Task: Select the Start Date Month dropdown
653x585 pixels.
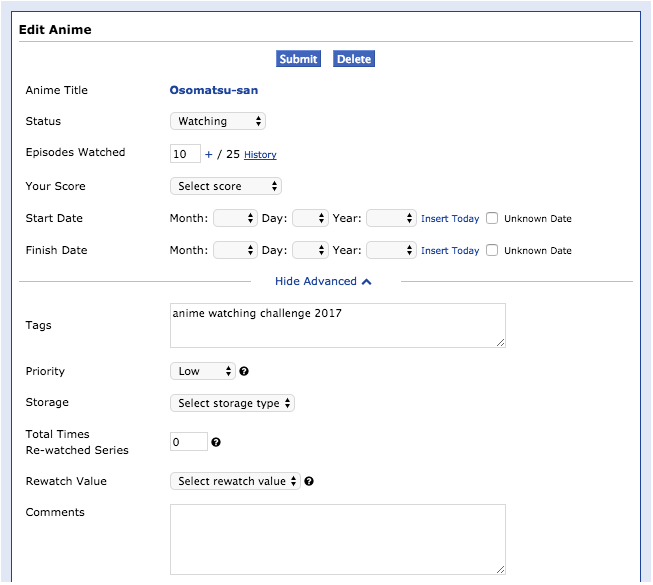Action: 236,218
